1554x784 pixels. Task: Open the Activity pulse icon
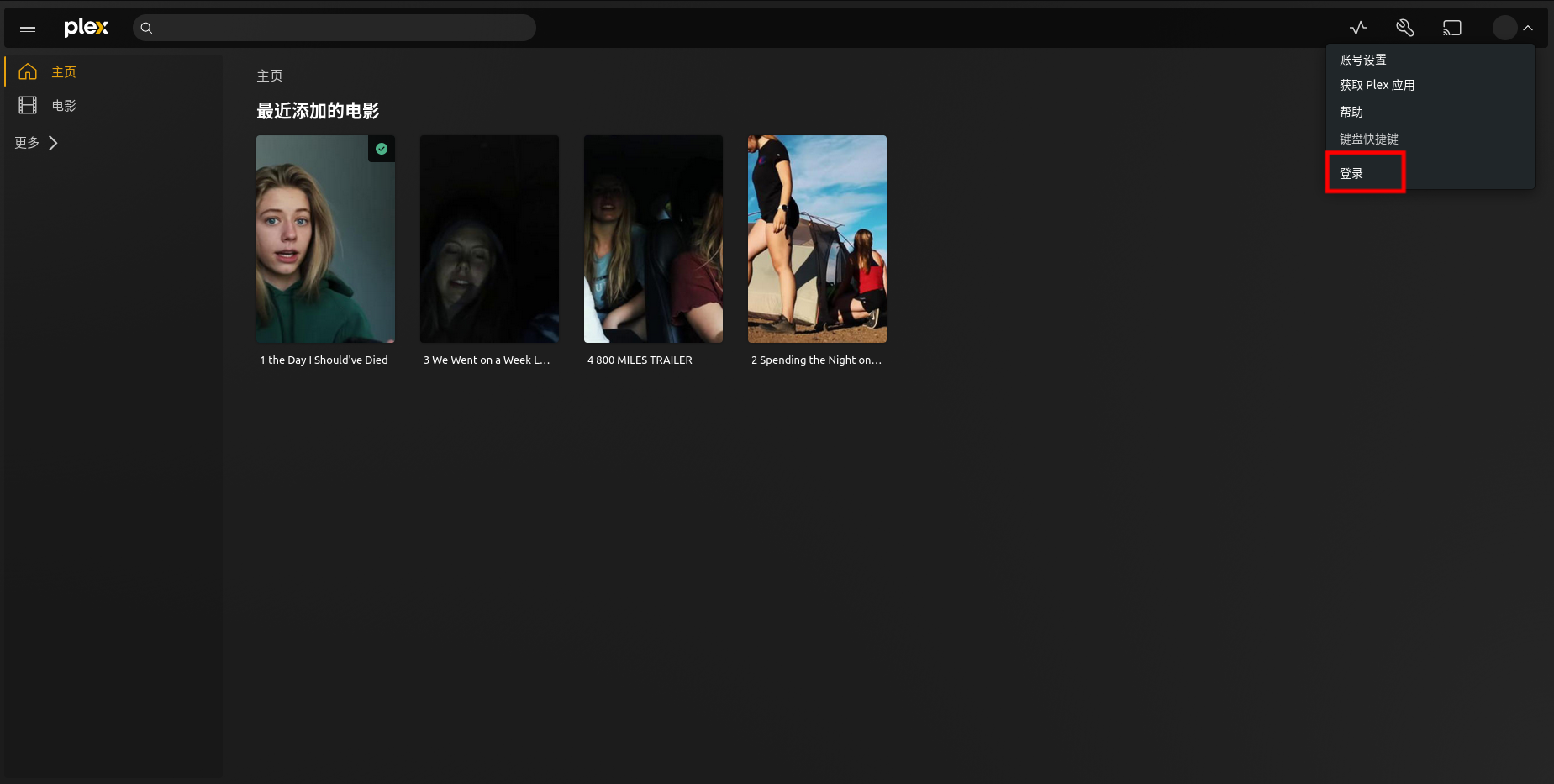1358,28
